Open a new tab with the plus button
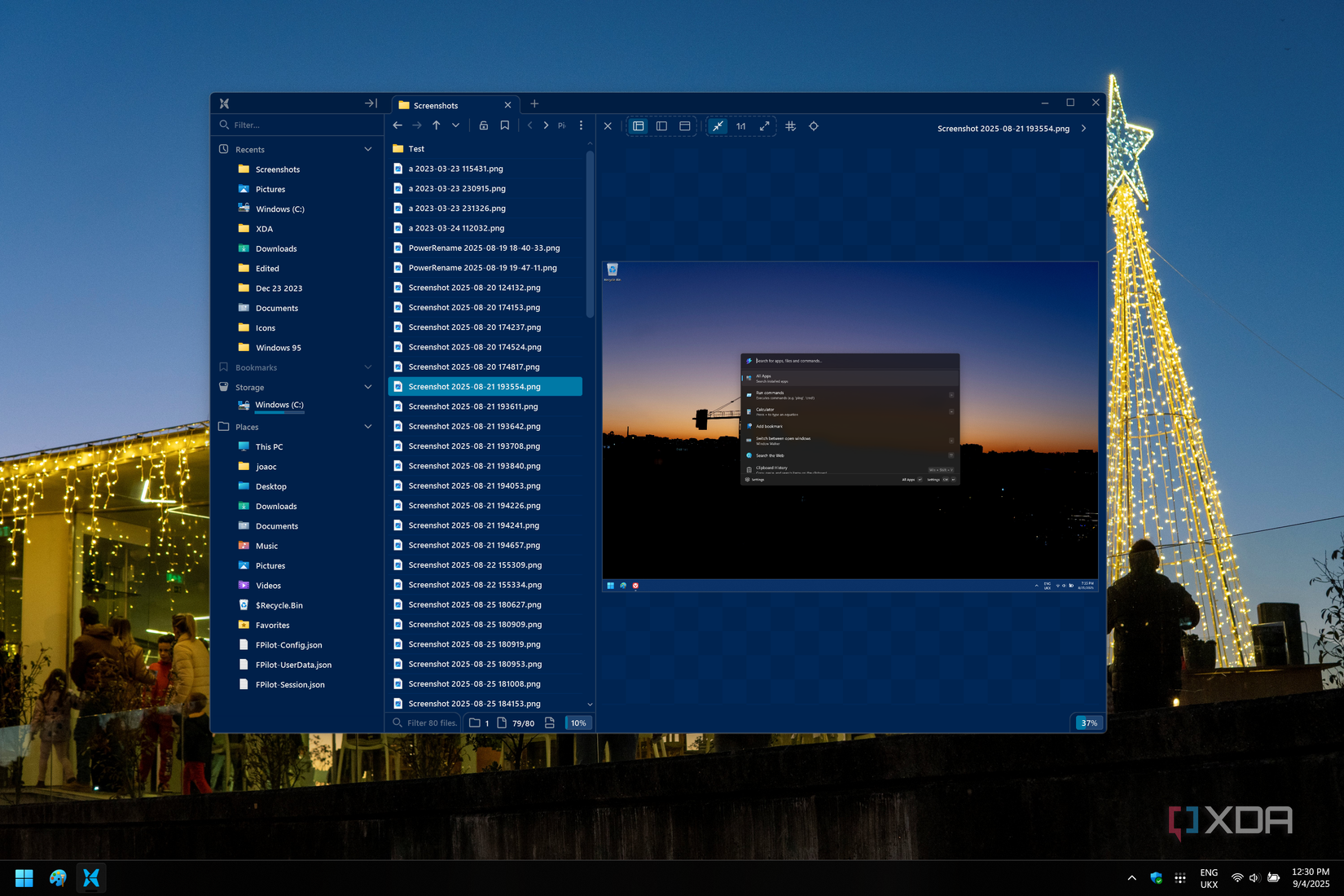This screenshot has width=1344, height=896. coord(534,104)
